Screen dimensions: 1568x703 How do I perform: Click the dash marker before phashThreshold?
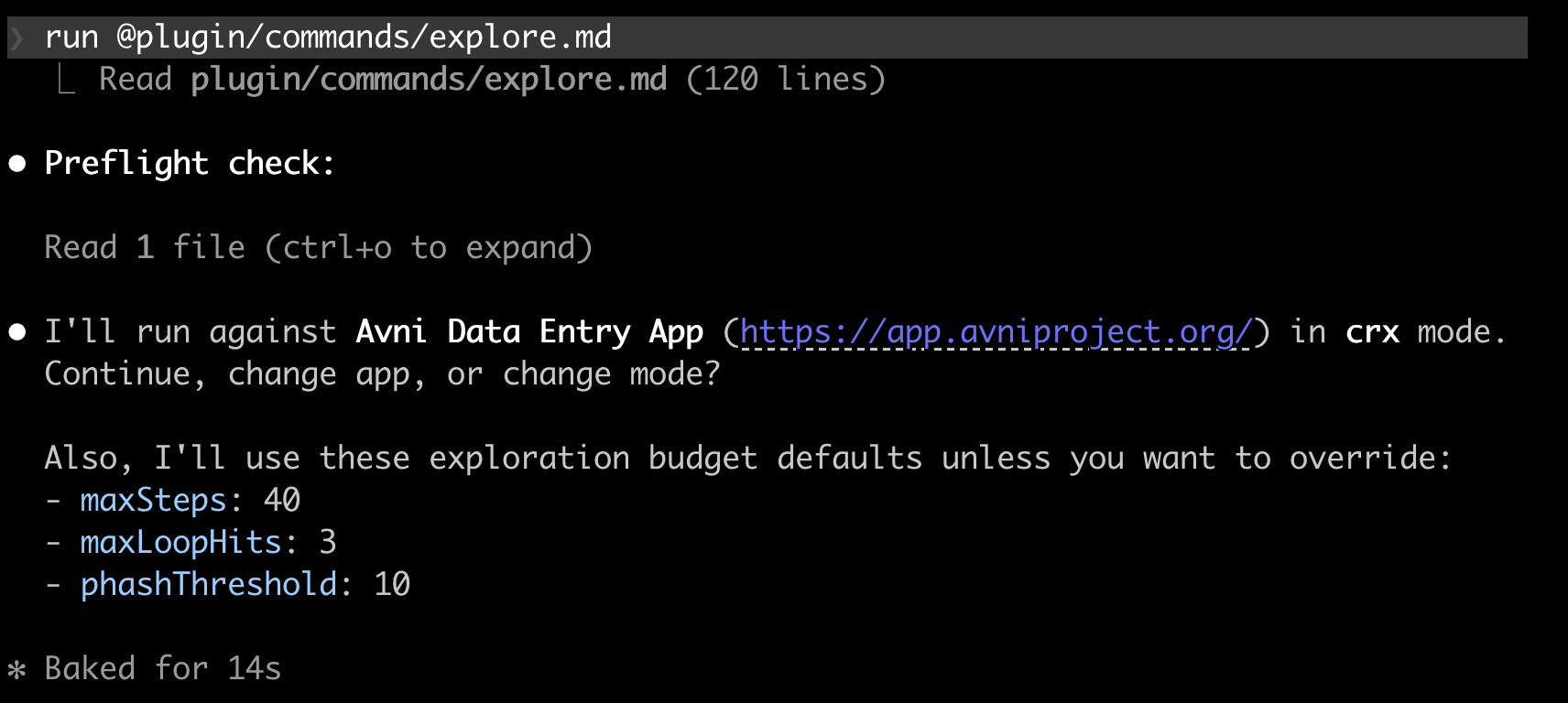[x=54, y=585]
